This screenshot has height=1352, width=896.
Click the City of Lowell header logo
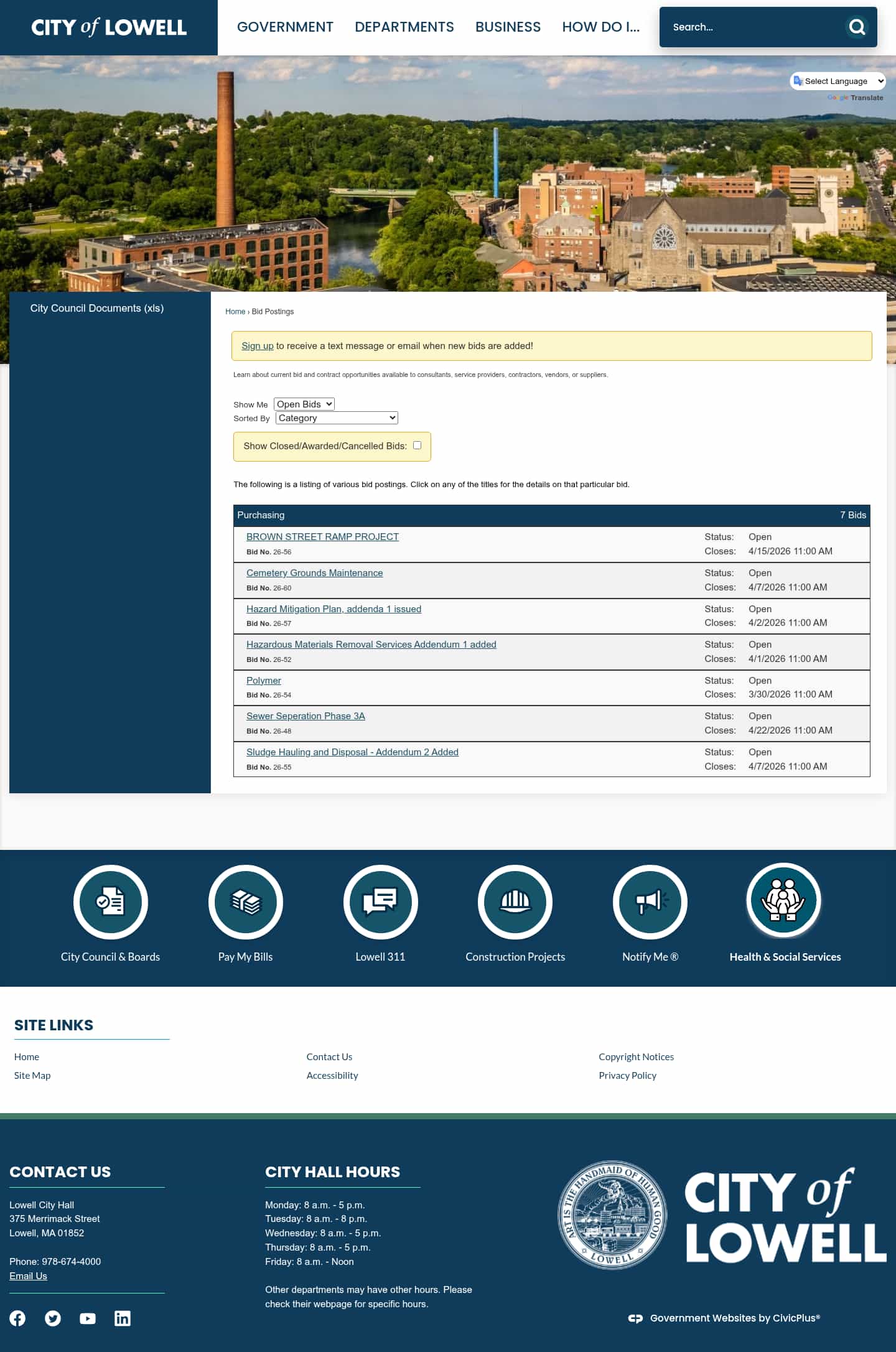pyautogui.click(x=109, y=27)
